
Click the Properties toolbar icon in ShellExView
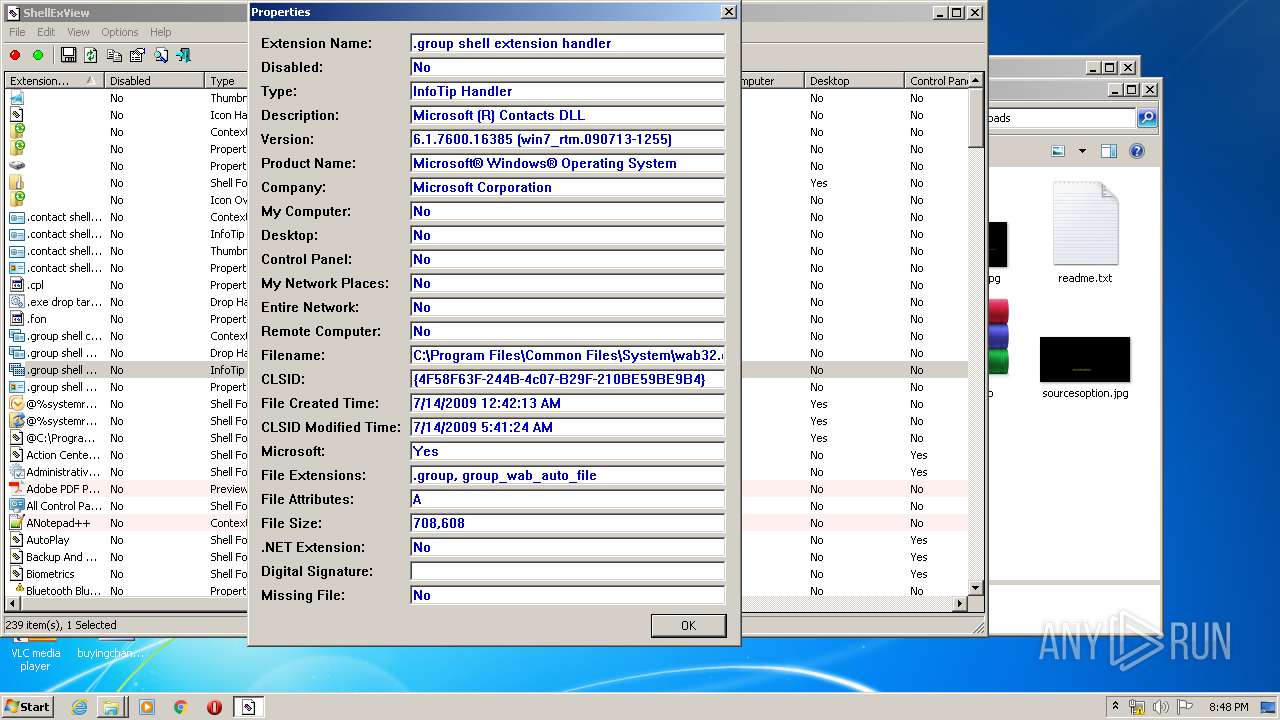137,55
